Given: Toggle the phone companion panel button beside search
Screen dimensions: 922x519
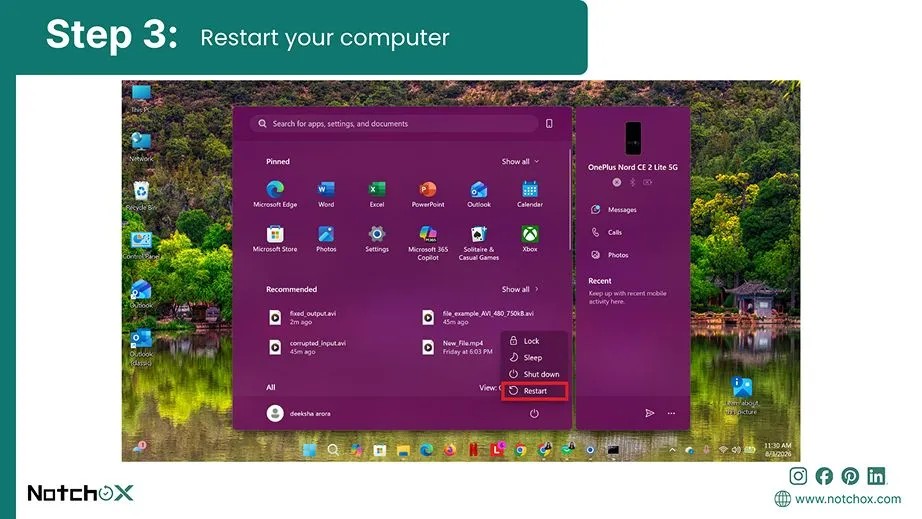Looking at the screenshot, I should (549, 123).
